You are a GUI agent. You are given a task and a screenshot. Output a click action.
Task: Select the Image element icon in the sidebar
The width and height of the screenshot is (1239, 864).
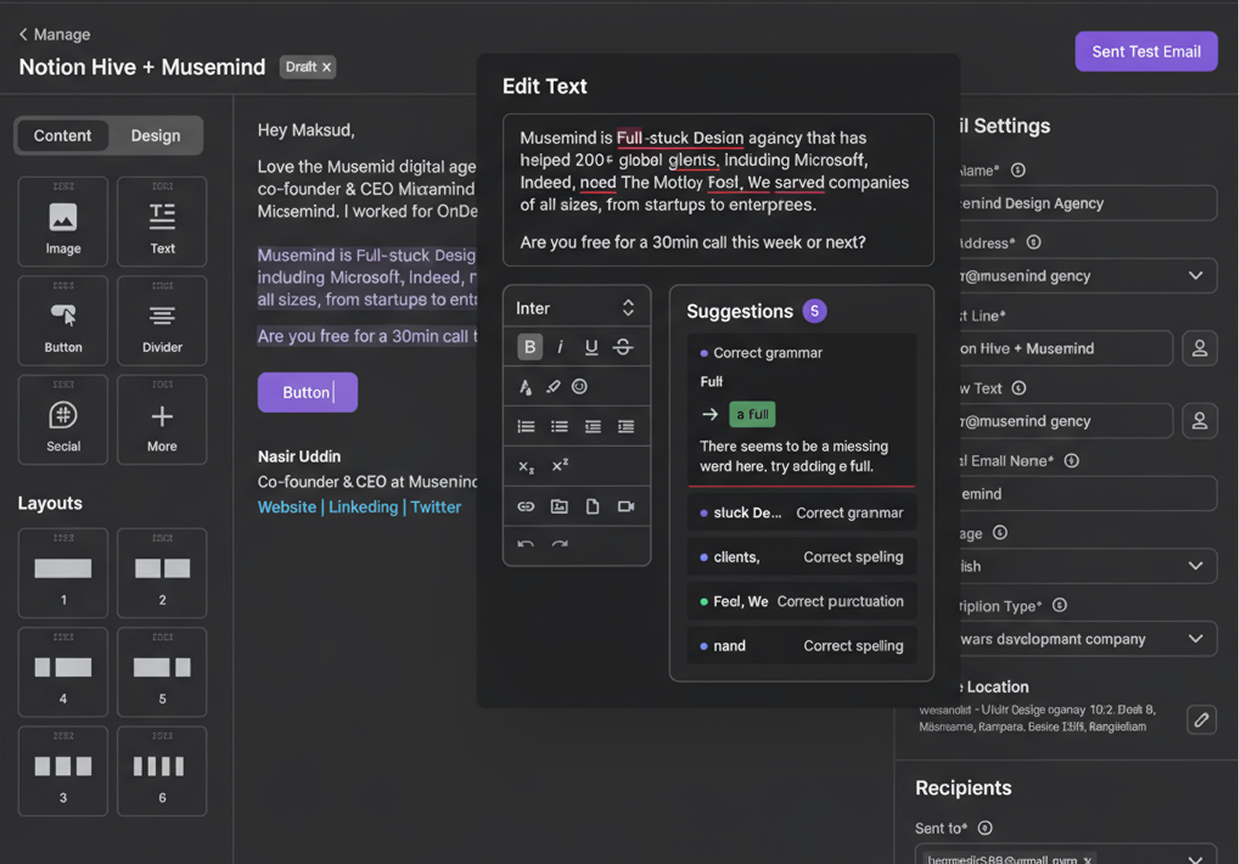pos(62,220)
